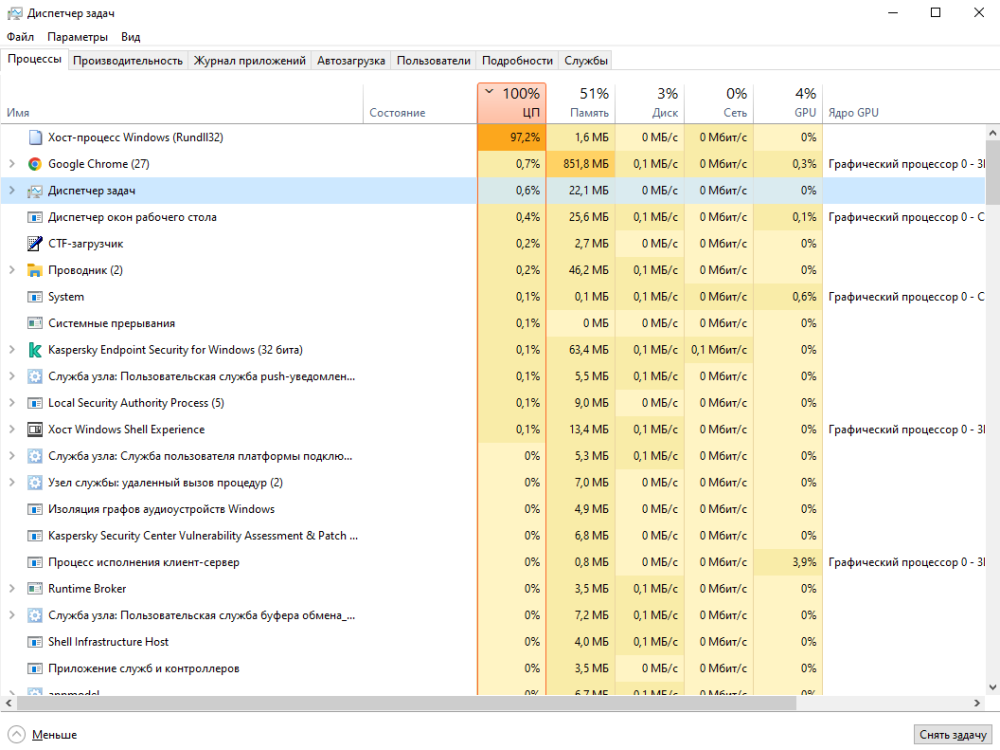
Task: Open the Автозагрузка tab
Action: pyautogui.click(x=351, y=60)
